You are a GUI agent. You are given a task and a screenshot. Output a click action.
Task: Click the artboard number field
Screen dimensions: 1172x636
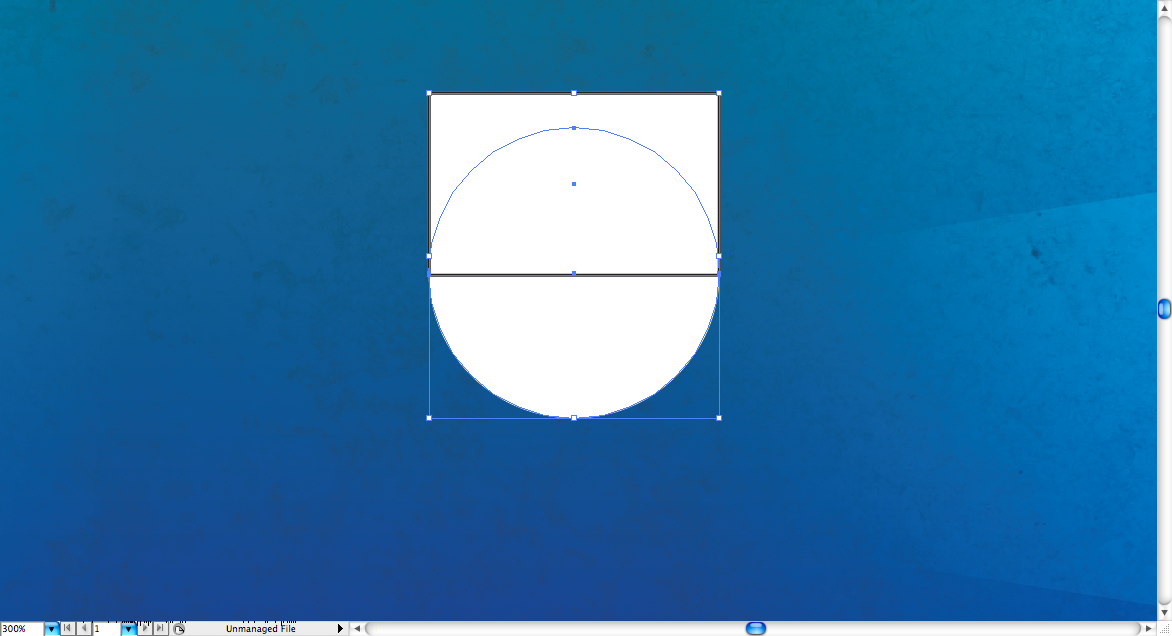pyautogui.click(x=105, y=629)
